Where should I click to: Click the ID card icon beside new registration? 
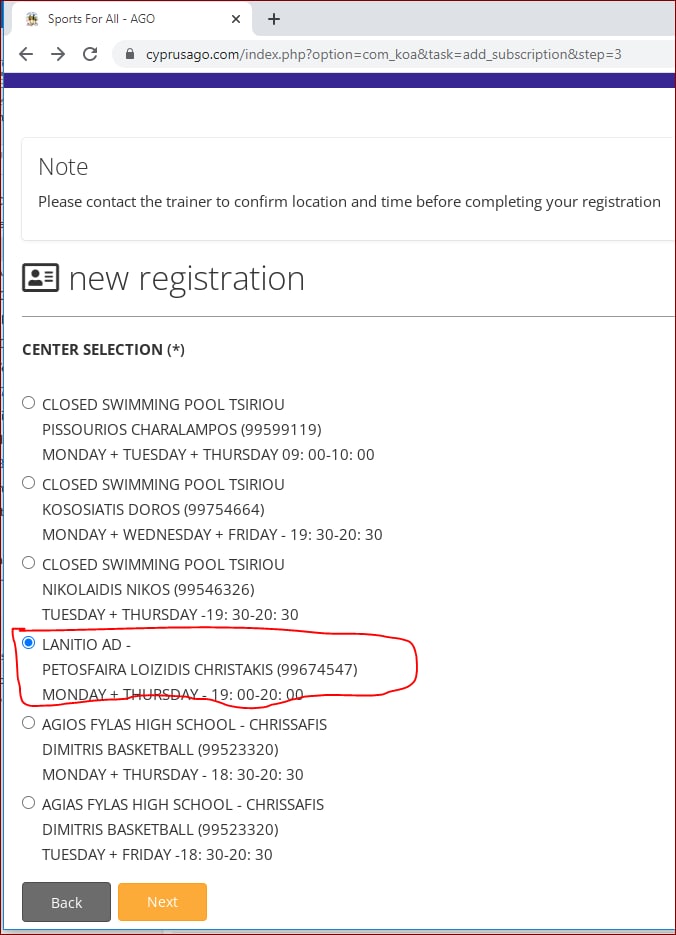coord(41,278)
